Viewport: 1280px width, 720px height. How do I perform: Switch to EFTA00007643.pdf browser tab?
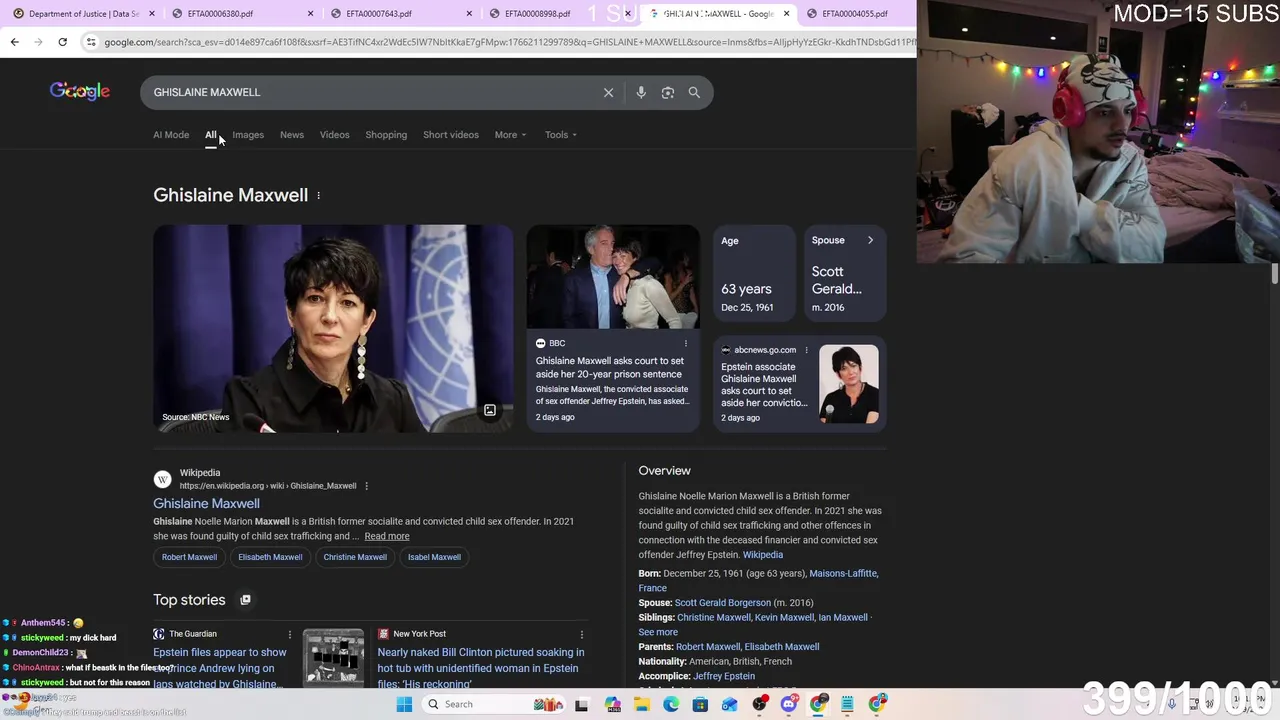tap(400, 14)
